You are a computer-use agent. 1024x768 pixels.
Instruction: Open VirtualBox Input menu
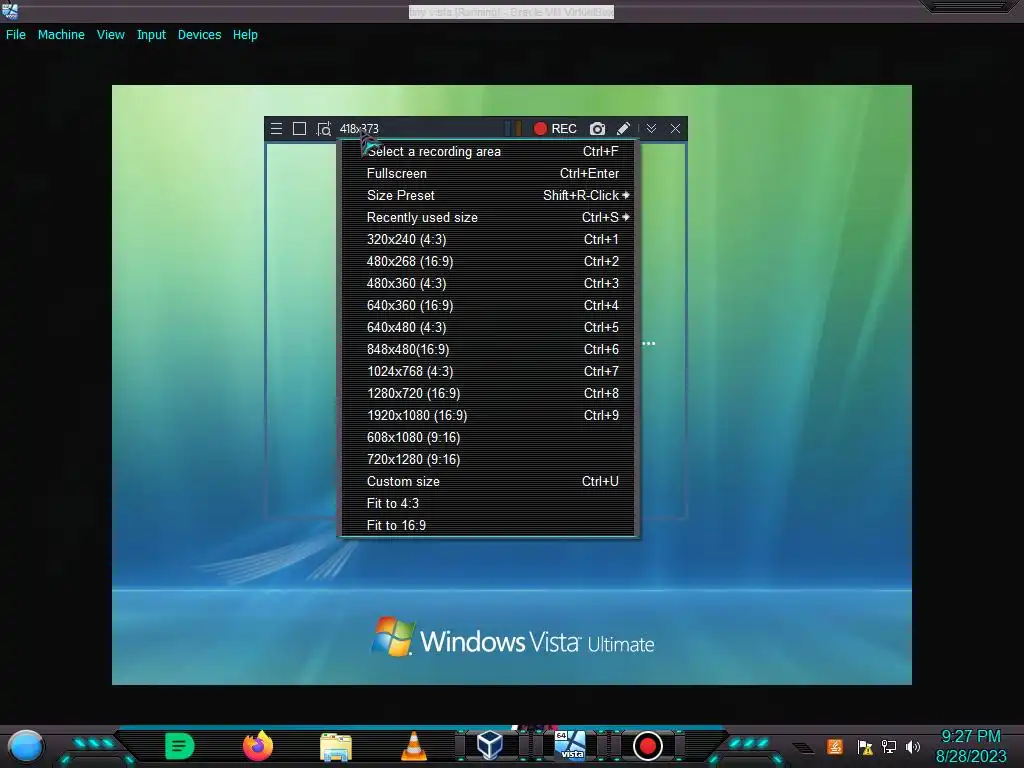pos(151,35)
